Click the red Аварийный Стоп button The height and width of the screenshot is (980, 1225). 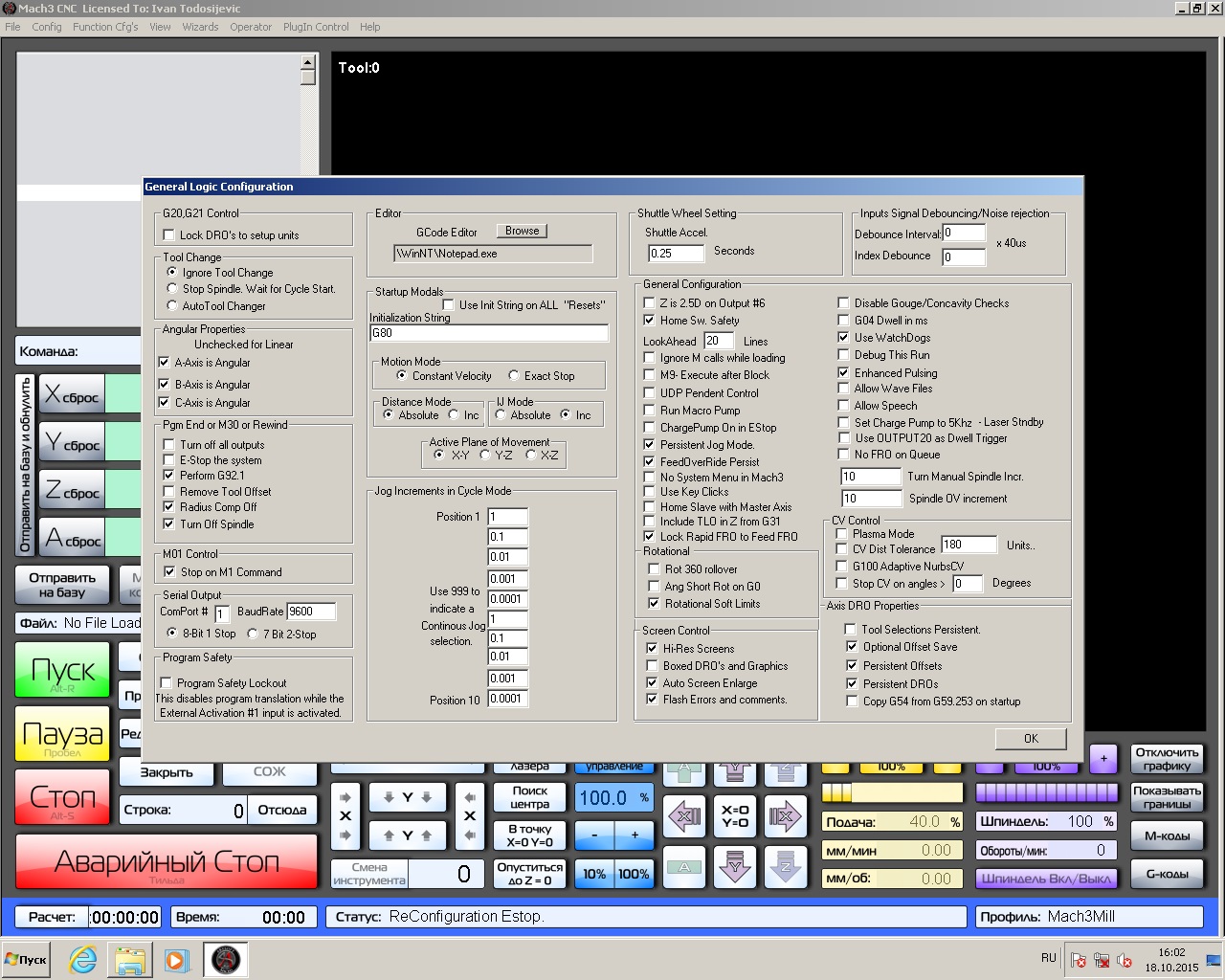point(167,862)
